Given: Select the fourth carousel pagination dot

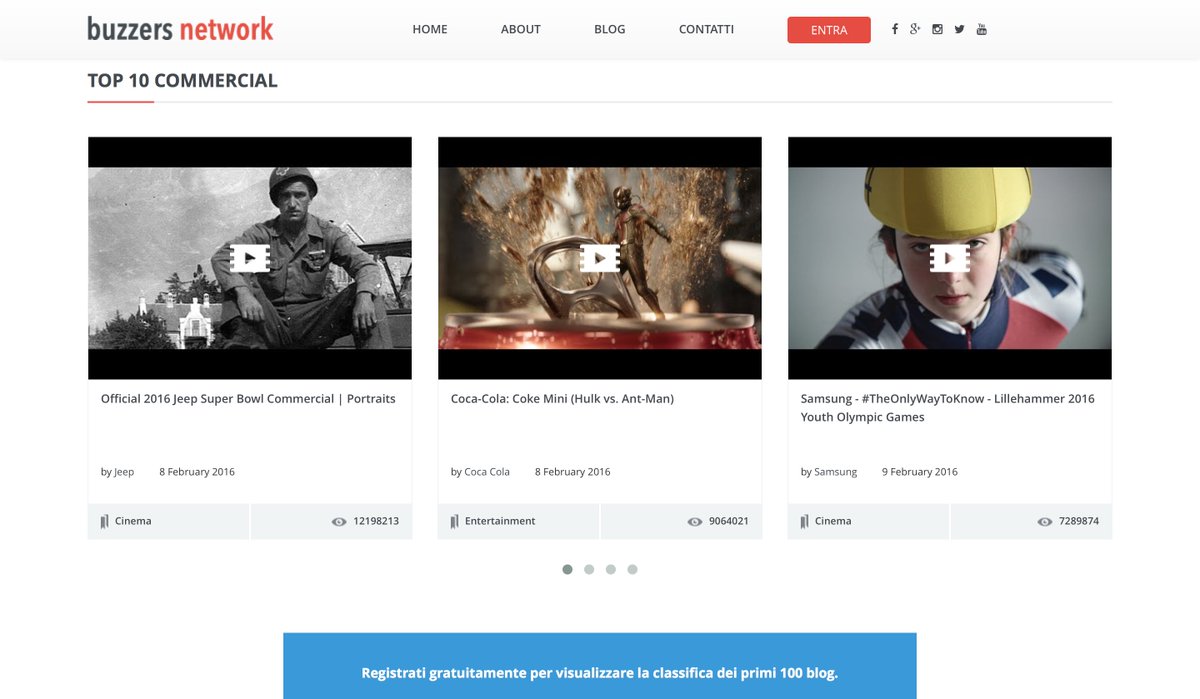Looking at the screenshot, I should [632, 569].
